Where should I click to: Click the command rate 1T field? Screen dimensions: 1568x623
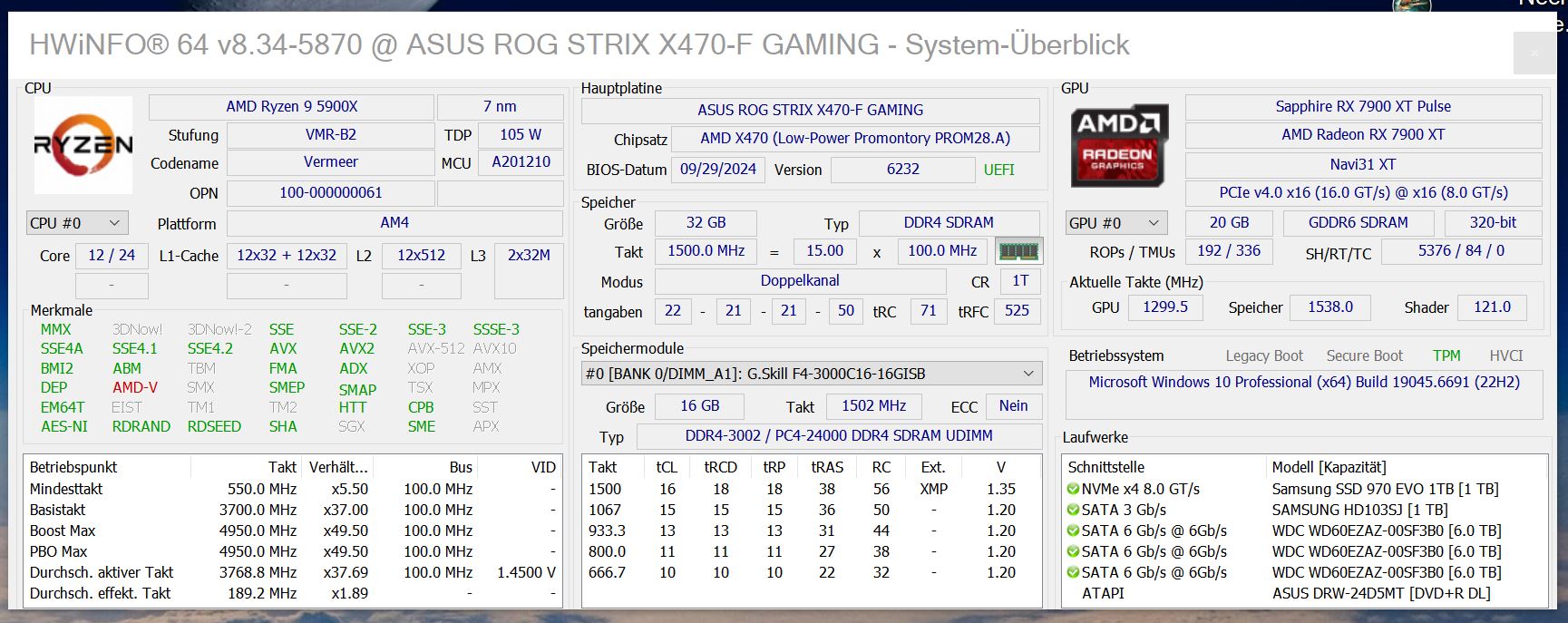pos(1020,281)
